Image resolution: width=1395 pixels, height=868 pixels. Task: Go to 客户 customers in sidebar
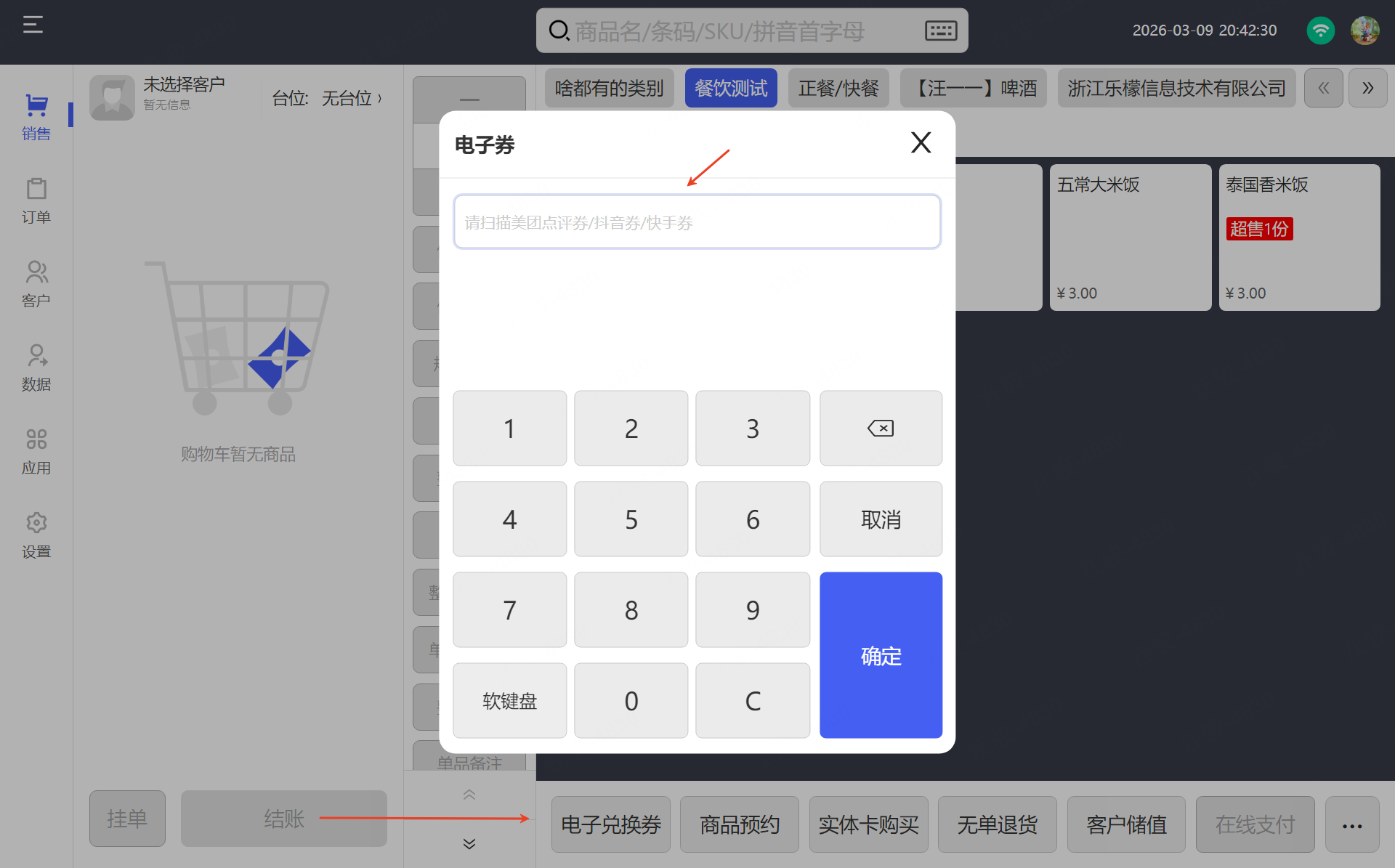click(x=36, y=284)
